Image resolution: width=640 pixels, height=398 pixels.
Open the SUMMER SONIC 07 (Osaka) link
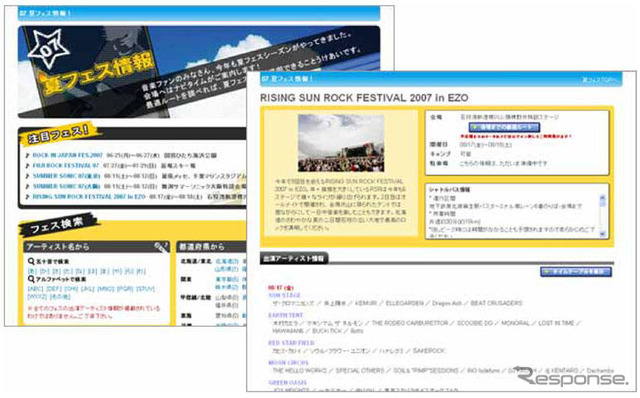pyautogui.click(x=67, y=186)
